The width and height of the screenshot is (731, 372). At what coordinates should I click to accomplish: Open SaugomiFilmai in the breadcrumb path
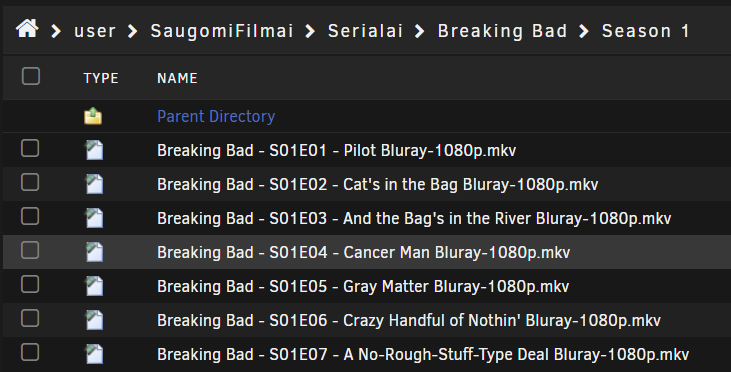222,31
